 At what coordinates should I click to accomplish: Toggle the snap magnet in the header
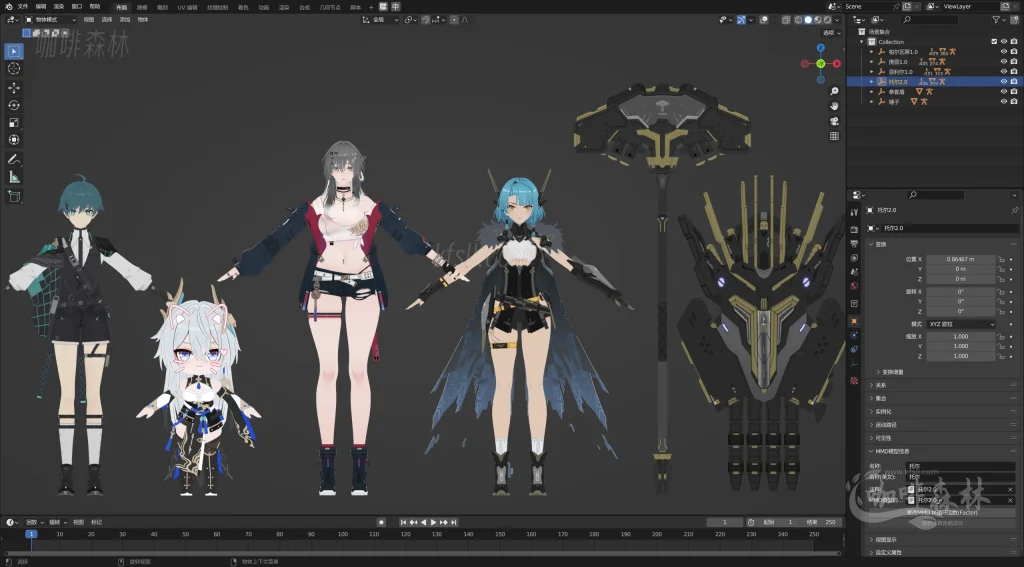pyautogui.click(x=426, y=20)
